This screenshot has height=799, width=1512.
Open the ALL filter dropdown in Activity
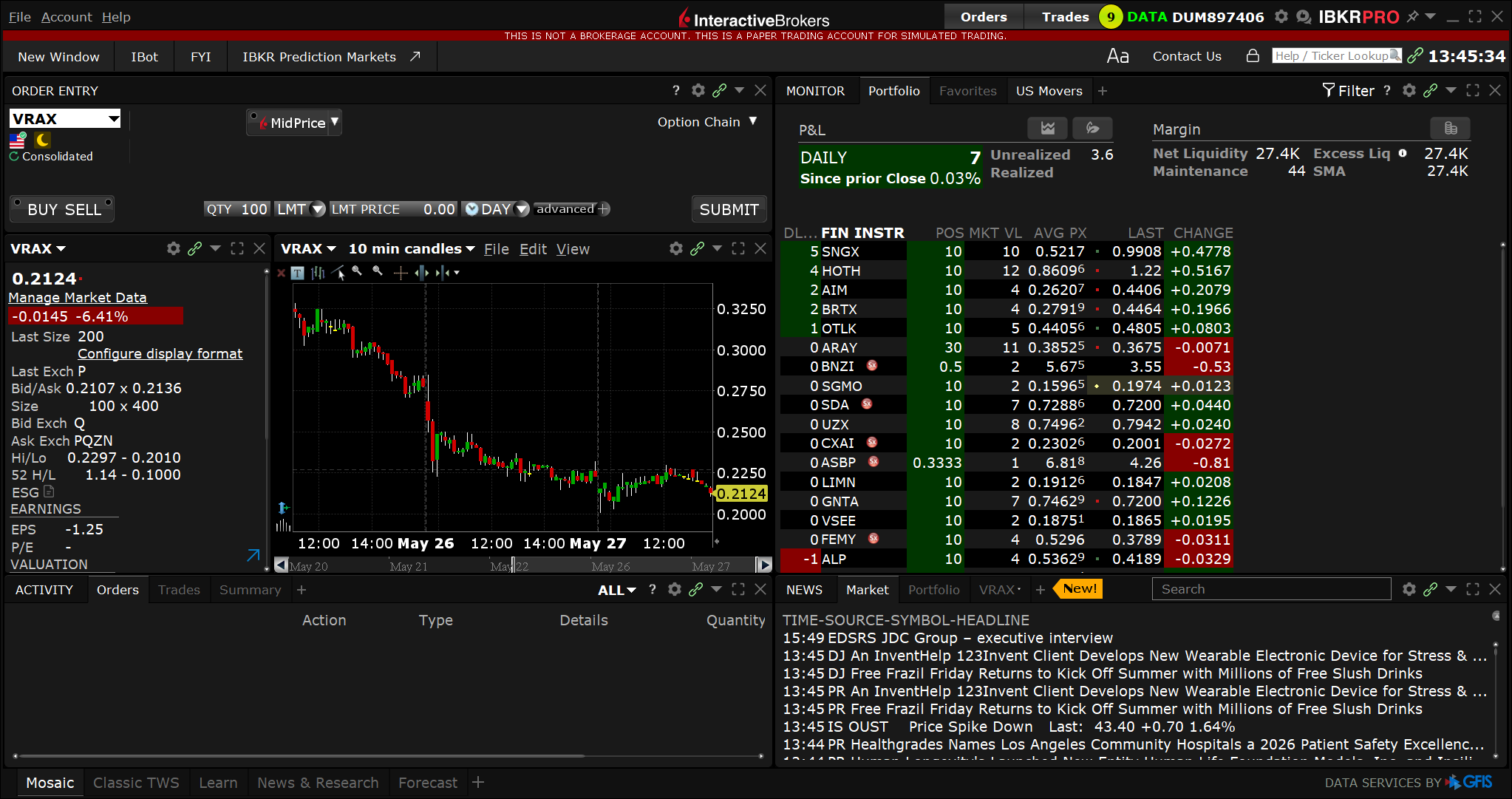pos(617,590)
